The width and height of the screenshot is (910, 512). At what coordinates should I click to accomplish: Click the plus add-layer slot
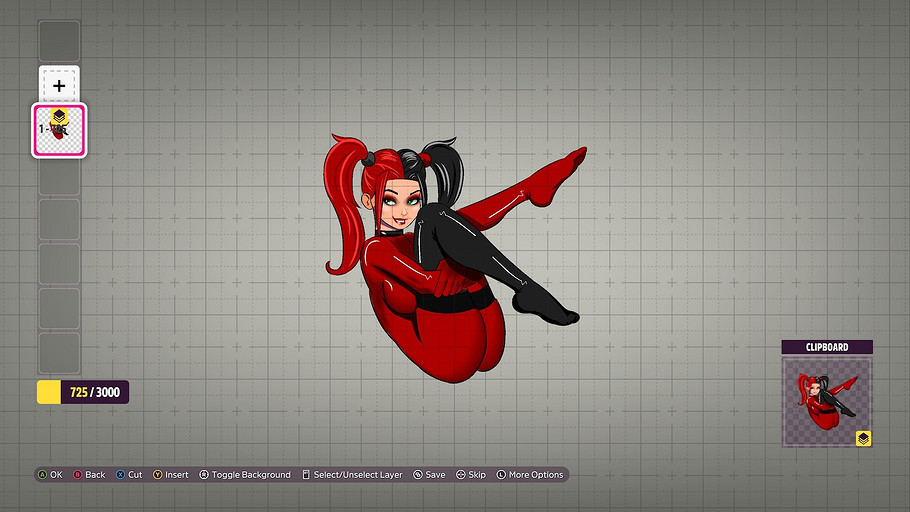coord(59,85)
